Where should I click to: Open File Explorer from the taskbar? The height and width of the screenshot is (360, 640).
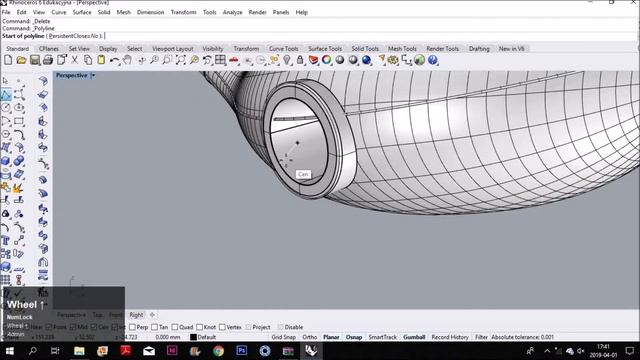[x=79, y=351]
